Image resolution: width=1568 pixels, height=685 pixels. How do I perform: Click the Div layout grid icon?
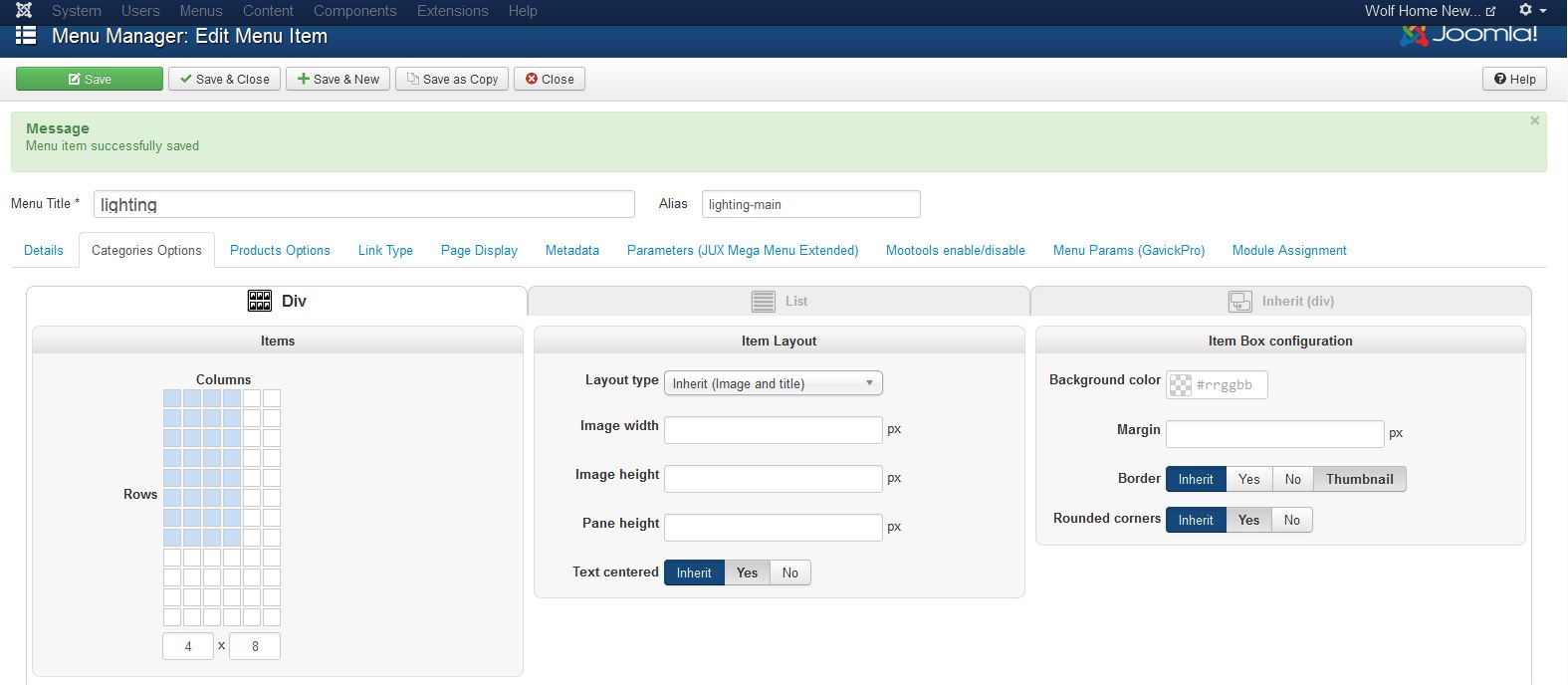click(260, 301)
